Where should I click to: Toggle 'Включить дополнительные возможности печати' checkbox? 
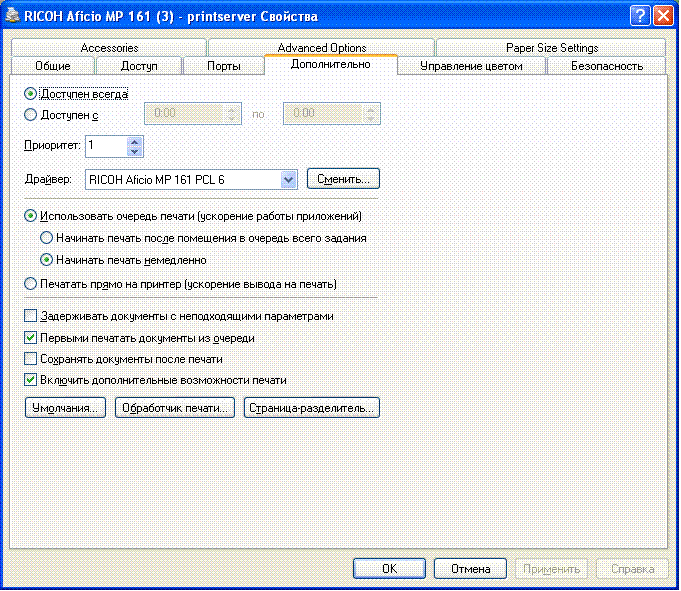30,380
